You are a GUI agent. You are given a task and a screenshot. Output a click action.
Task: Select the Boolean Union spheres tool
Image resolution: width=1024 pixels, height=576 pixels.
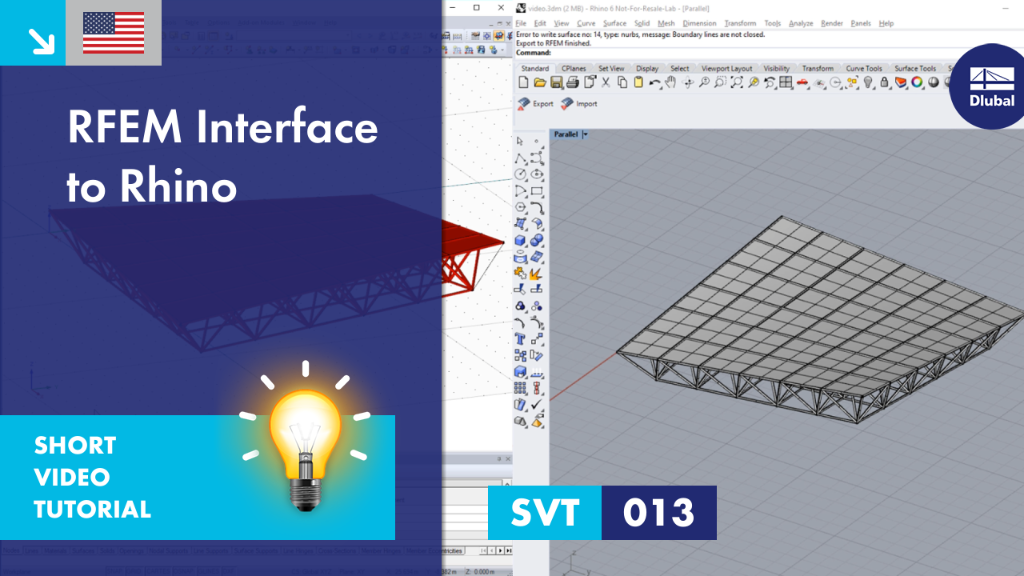click(x=537, y=240)
